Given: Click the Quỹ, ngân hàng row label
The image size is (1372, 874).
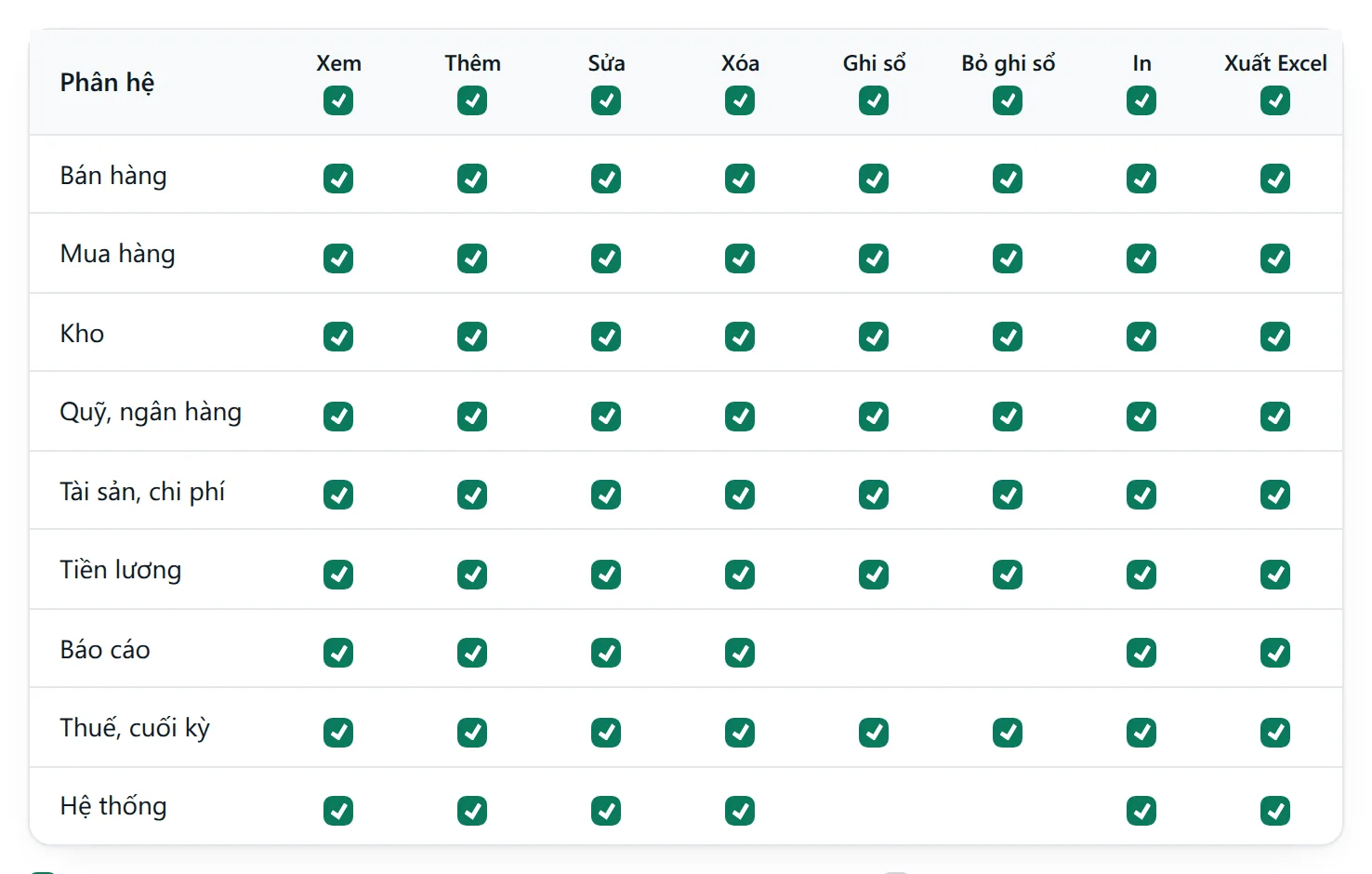Looking at the screenshot, I should pyautogui.click(x=151, y=412).
